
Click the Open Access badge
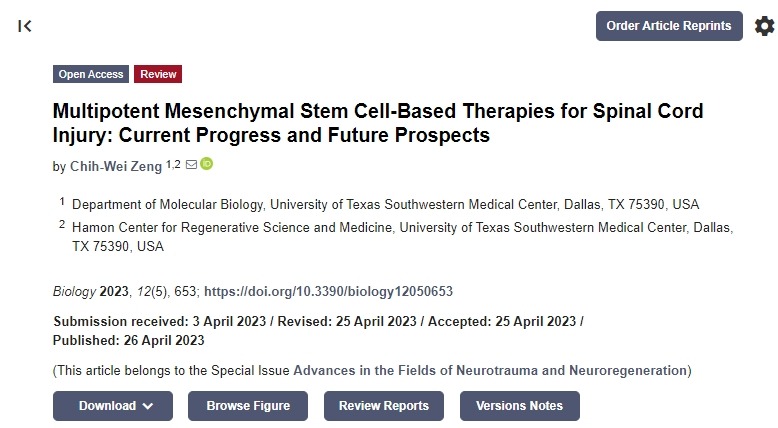tap(91, 74)
